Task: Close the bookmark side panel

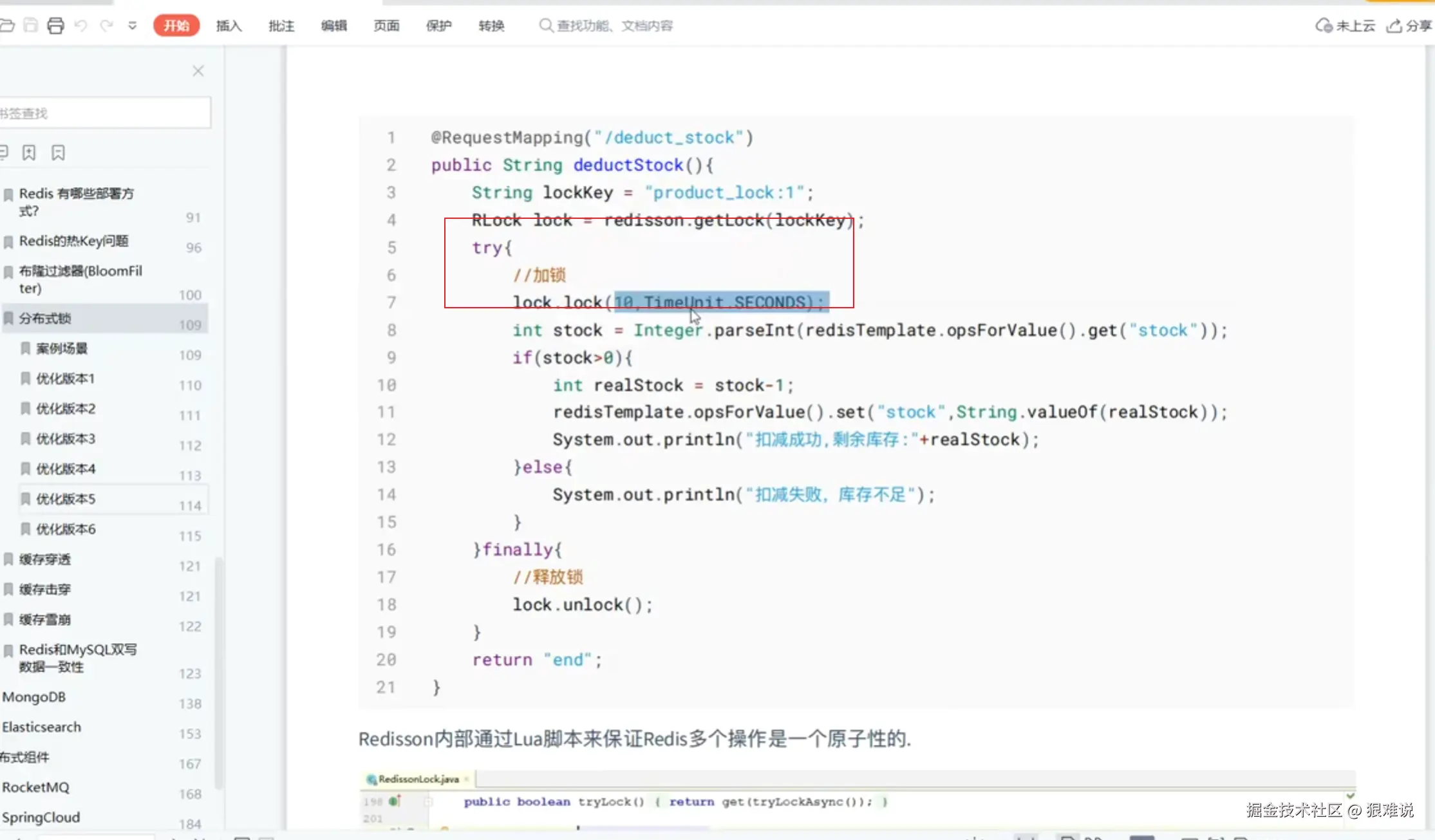Action: coord(198,71)
